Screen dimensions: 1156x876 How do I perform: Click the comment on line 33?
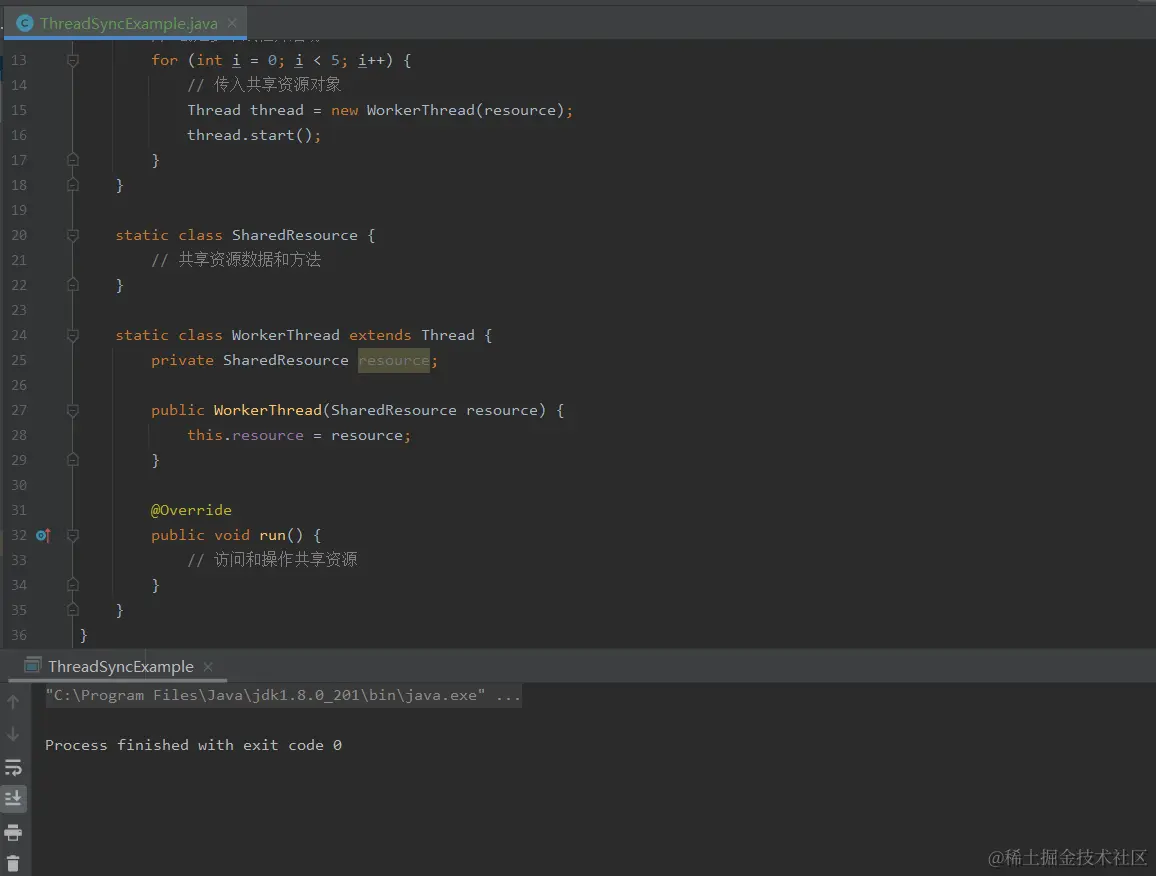click(272, 560)
